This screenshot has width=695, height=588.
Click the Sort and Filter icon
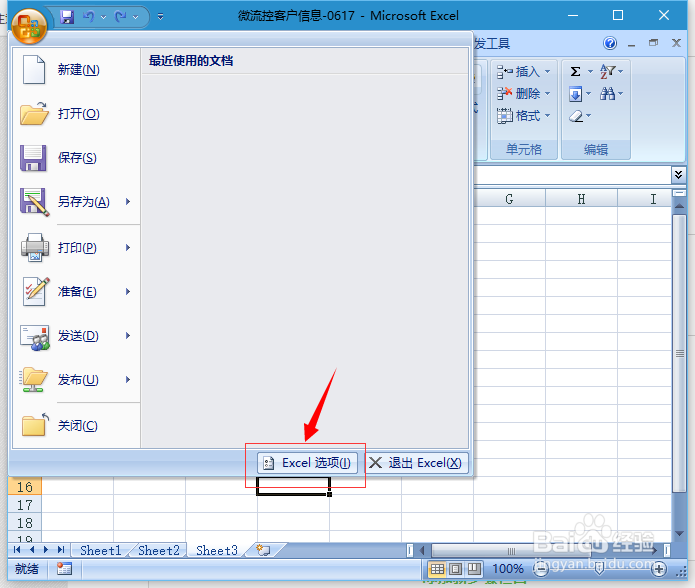[x=607, y=71]
